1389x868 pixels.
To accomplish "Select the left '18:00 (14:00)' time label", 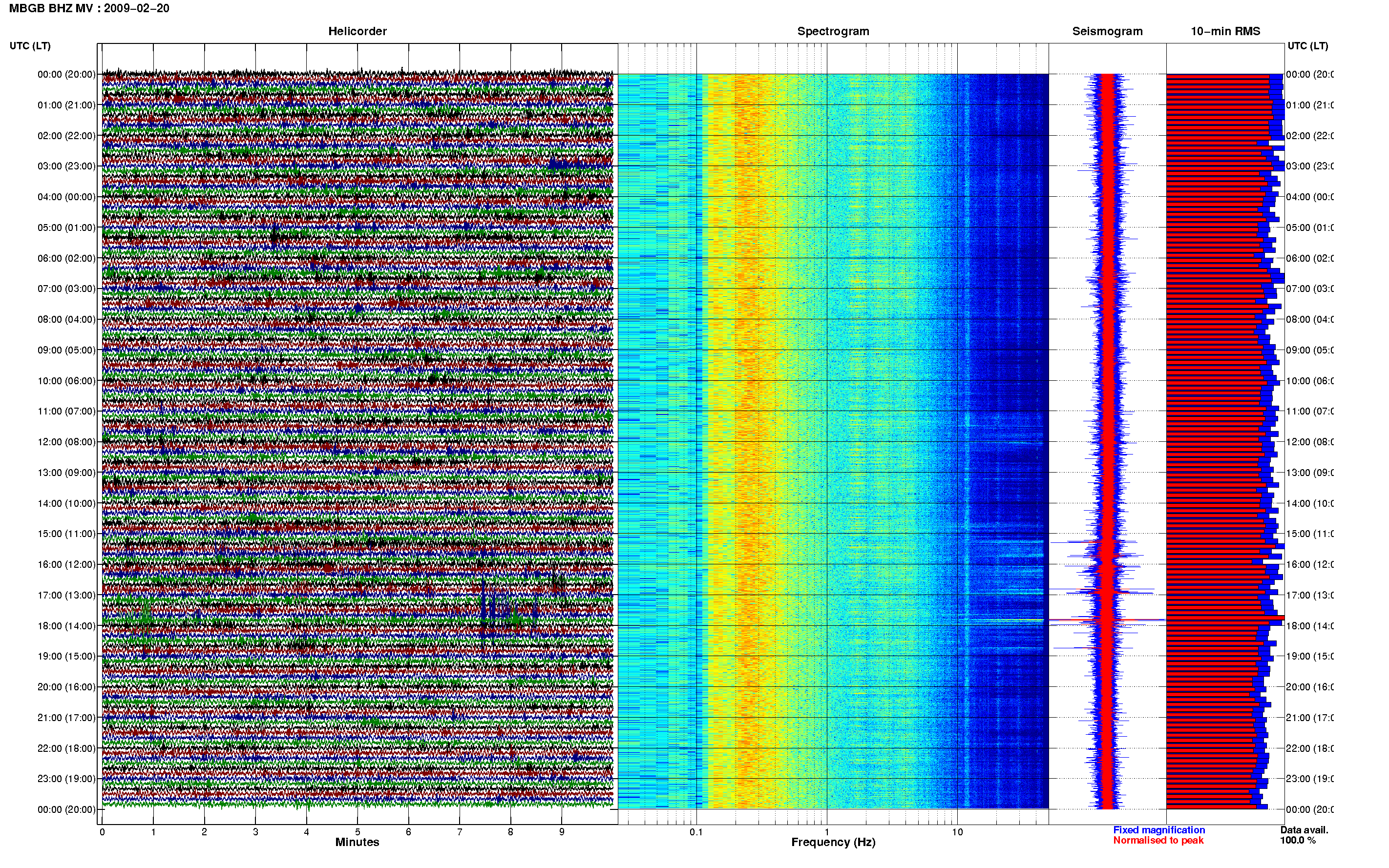I will click(66, 626).
